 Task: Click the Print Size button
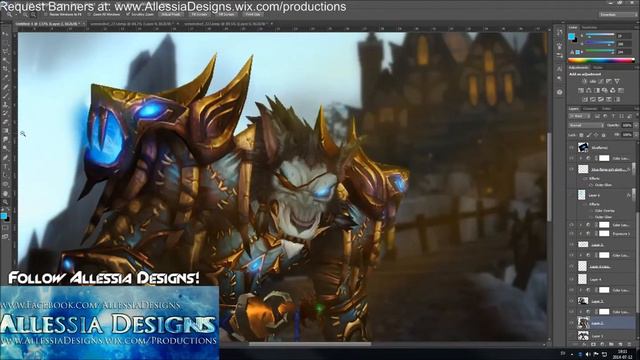253,15
